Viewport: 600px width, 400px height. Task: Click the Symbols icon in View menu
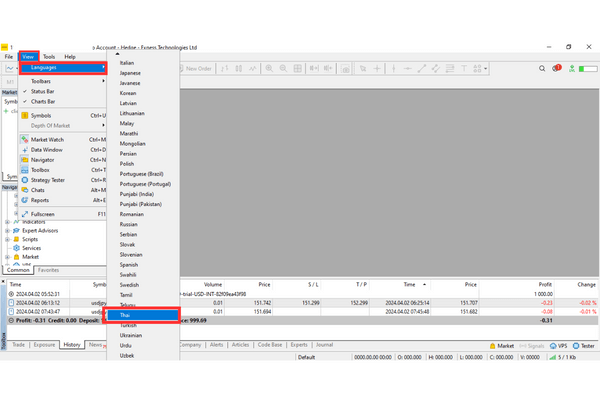coord(23,115)
